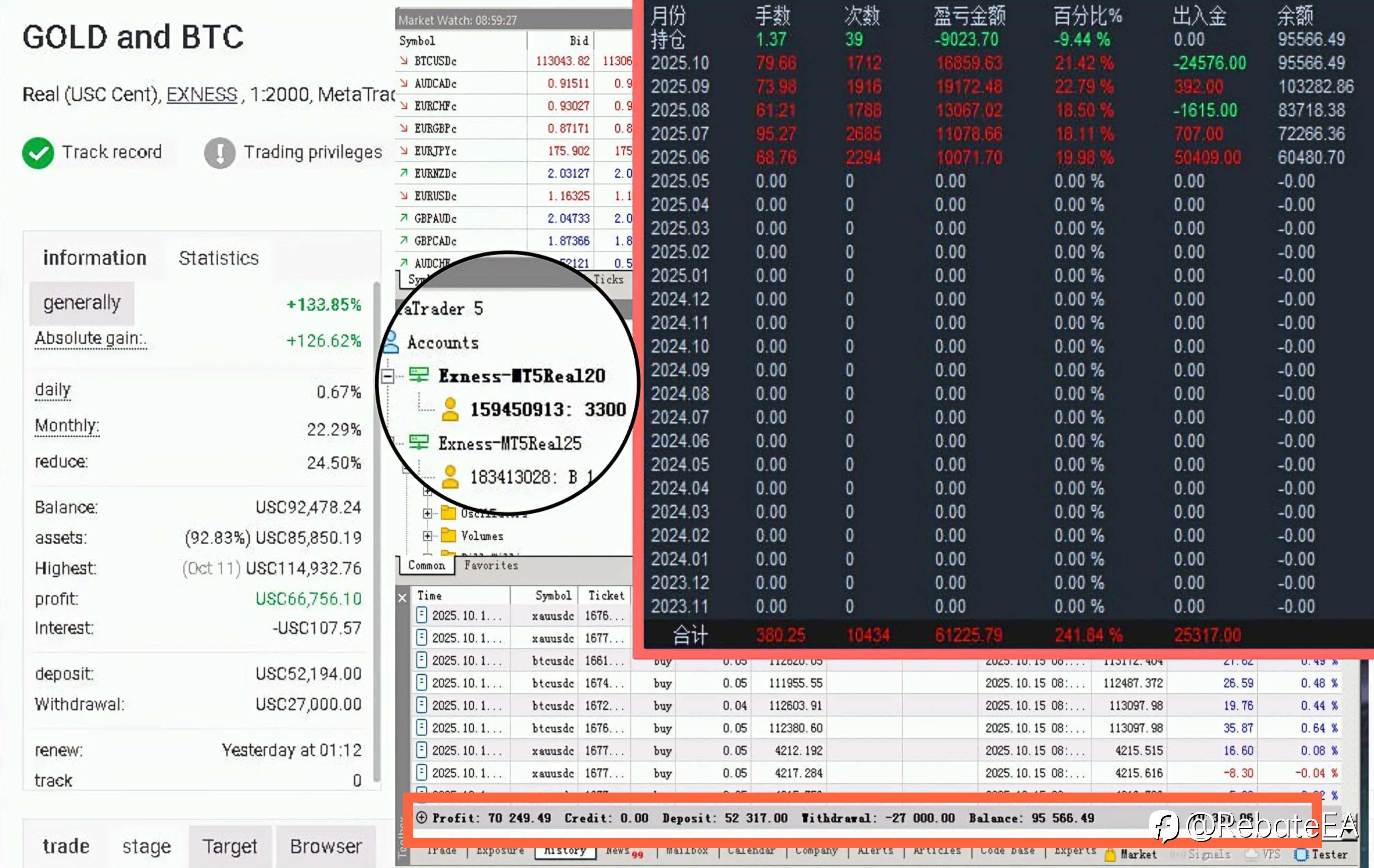Viewport: 1374px width, 868px height.
Task: Click the Tester chip icon
Action: (x=1301, y=854)
